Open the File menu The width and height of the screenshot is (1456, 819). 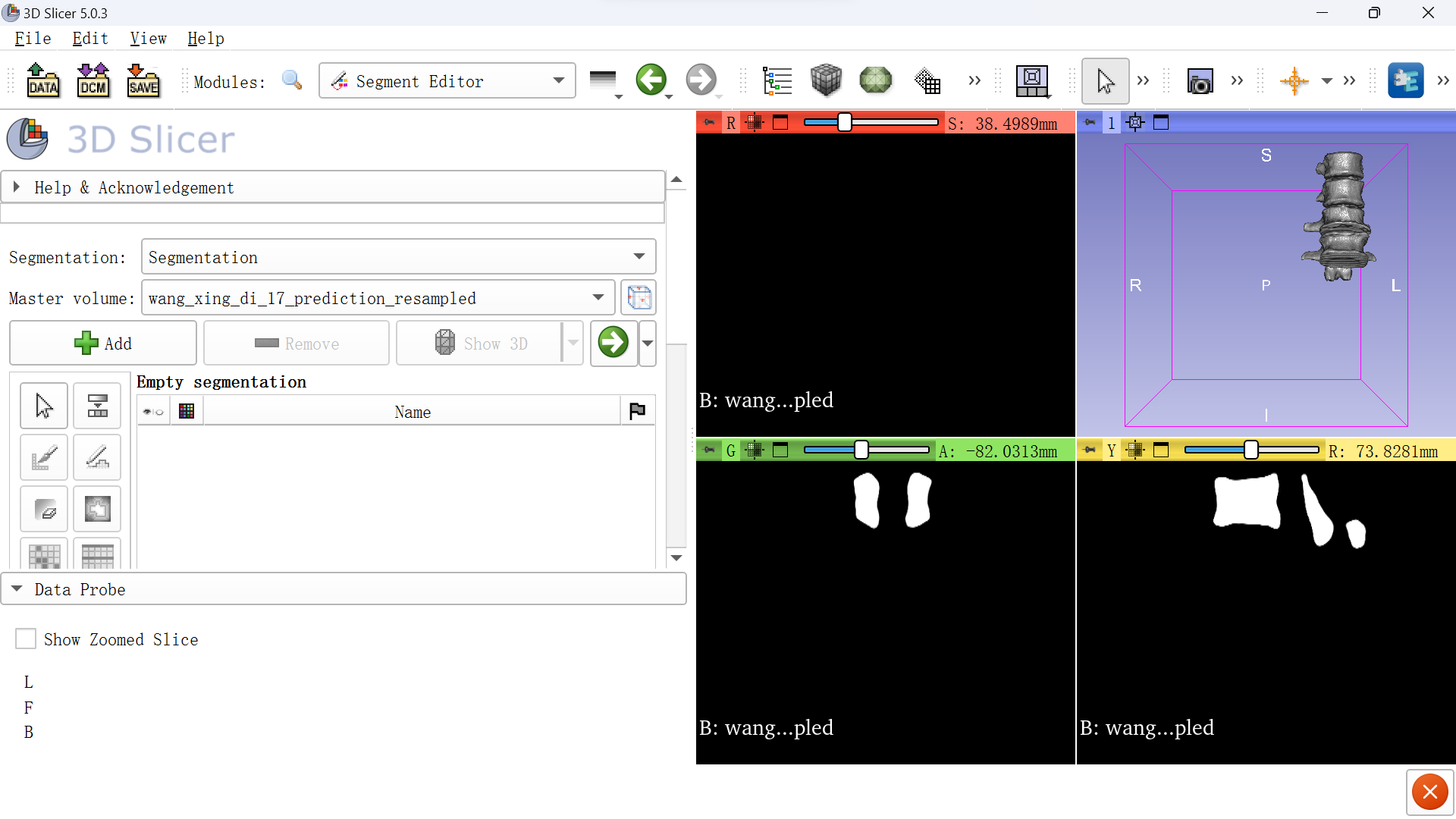(x=33, y=39)
